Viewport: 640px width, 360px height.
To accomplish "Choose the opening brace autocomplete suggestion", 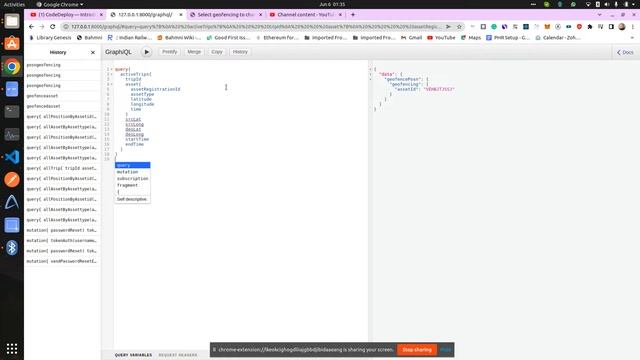I will pyautogui.click(x=132, y=191).
